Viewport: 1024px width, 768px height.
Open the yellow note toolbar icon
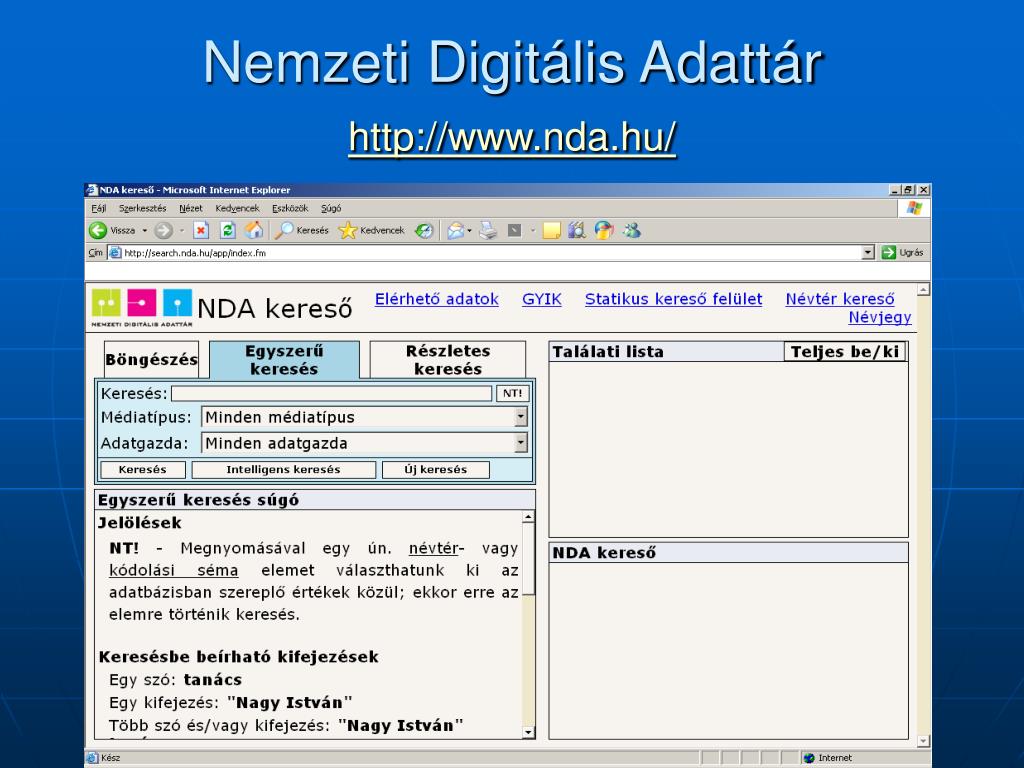[x=552, y=231]
